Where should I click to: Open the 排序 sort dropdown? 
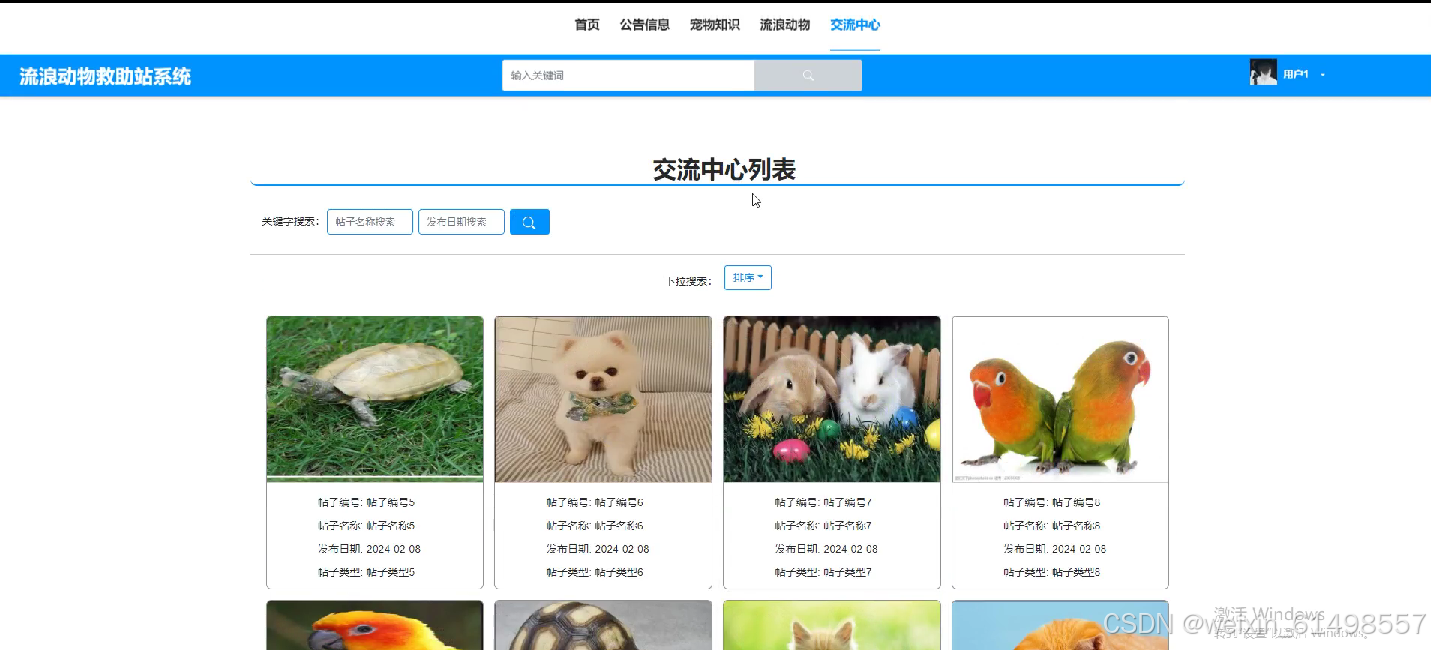[x=748, y=278]
